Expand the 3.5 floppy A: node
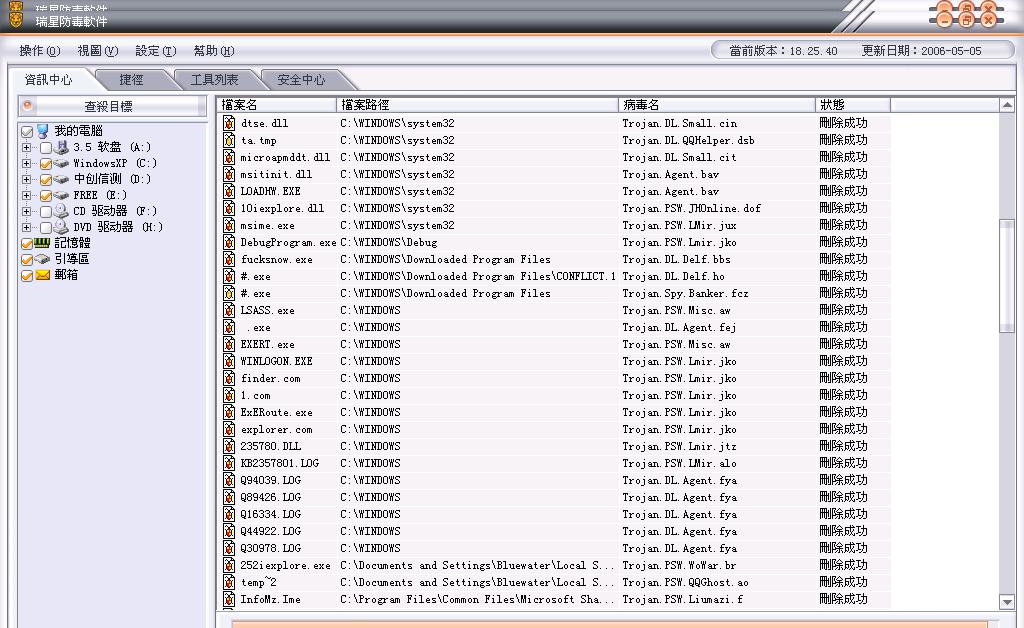This screenshot has height=628, width=1024. coord(26,148)
